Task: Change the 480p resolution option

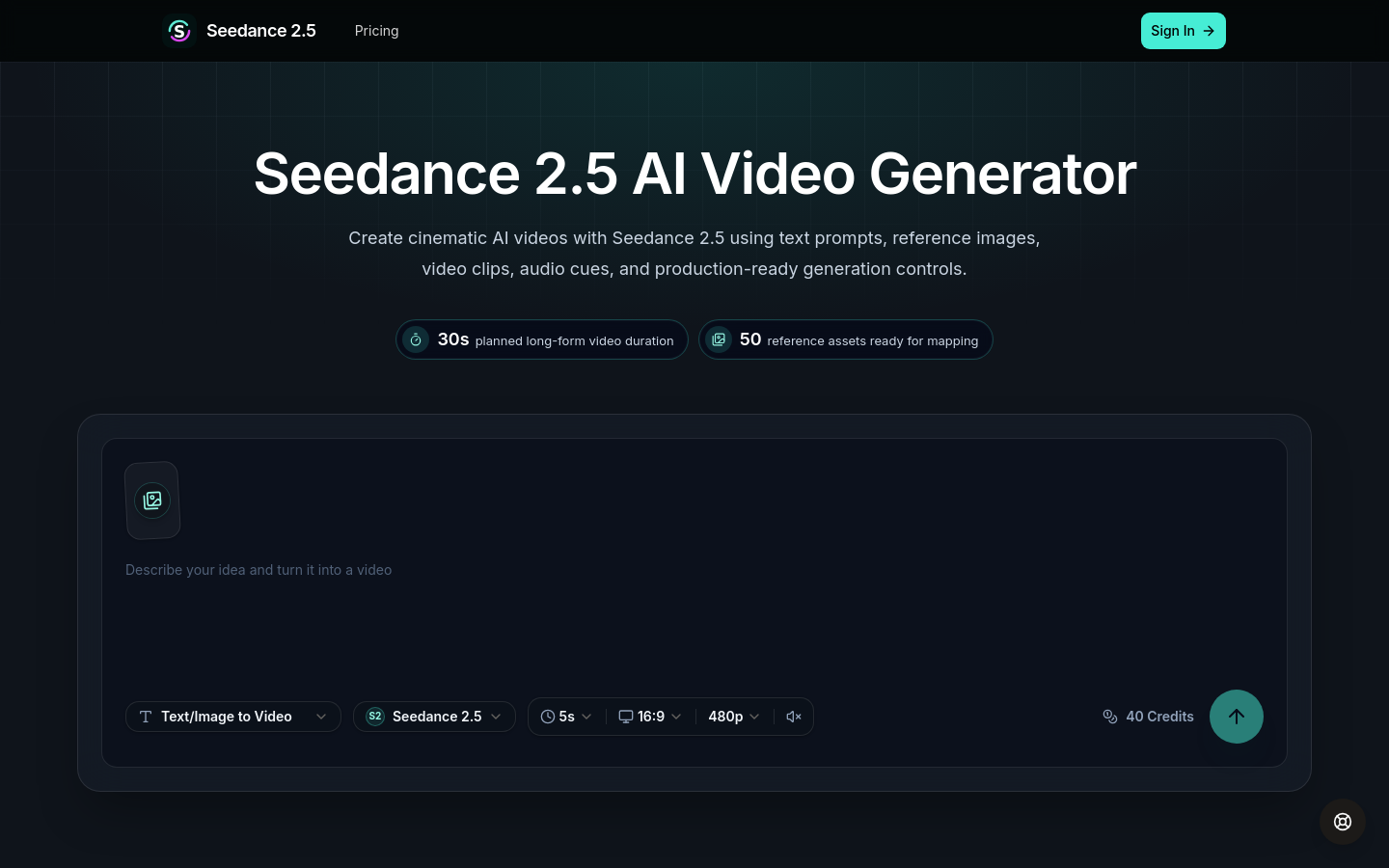Action: click(x=734, y=717)
